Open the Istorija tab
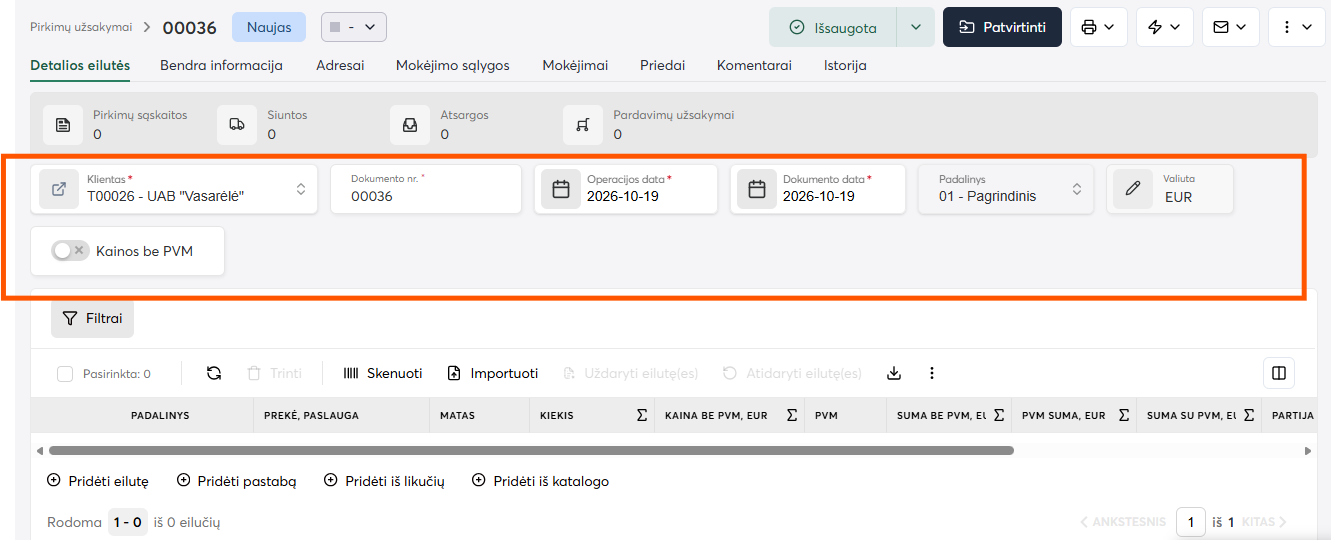 845,65
